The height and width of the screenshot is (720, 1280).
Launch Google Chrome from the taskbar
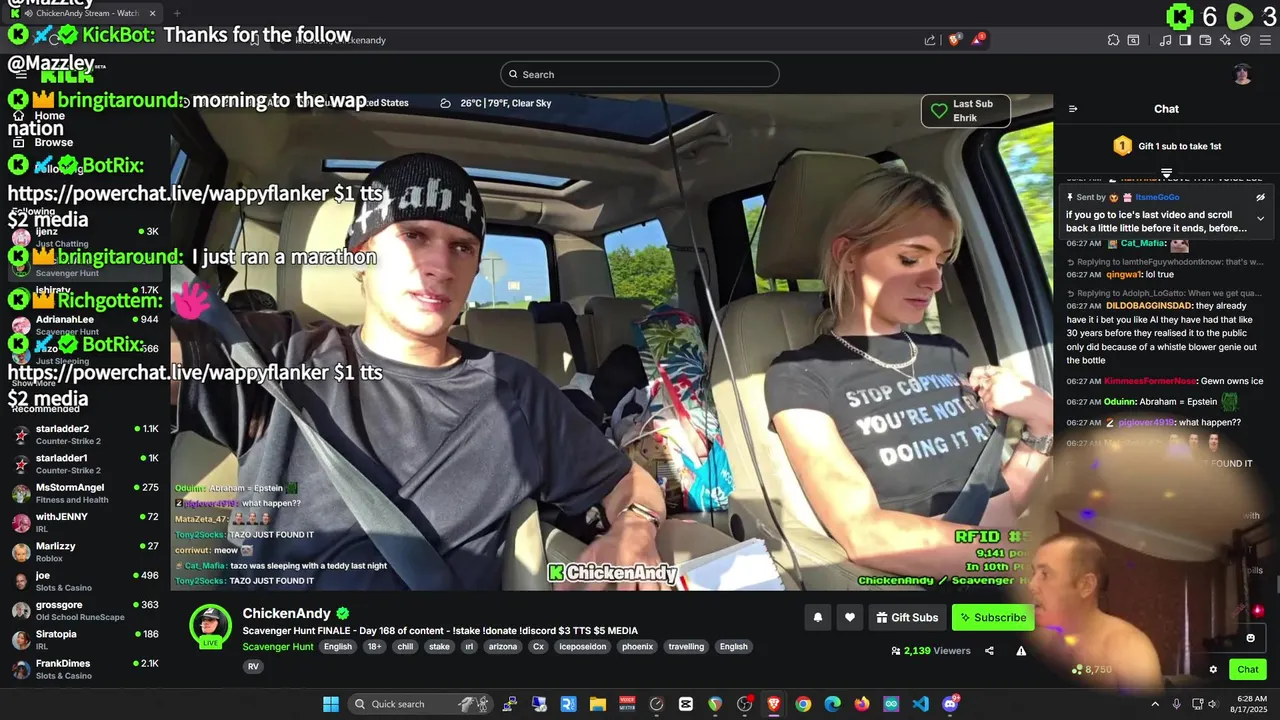click(x=803, y=704)
